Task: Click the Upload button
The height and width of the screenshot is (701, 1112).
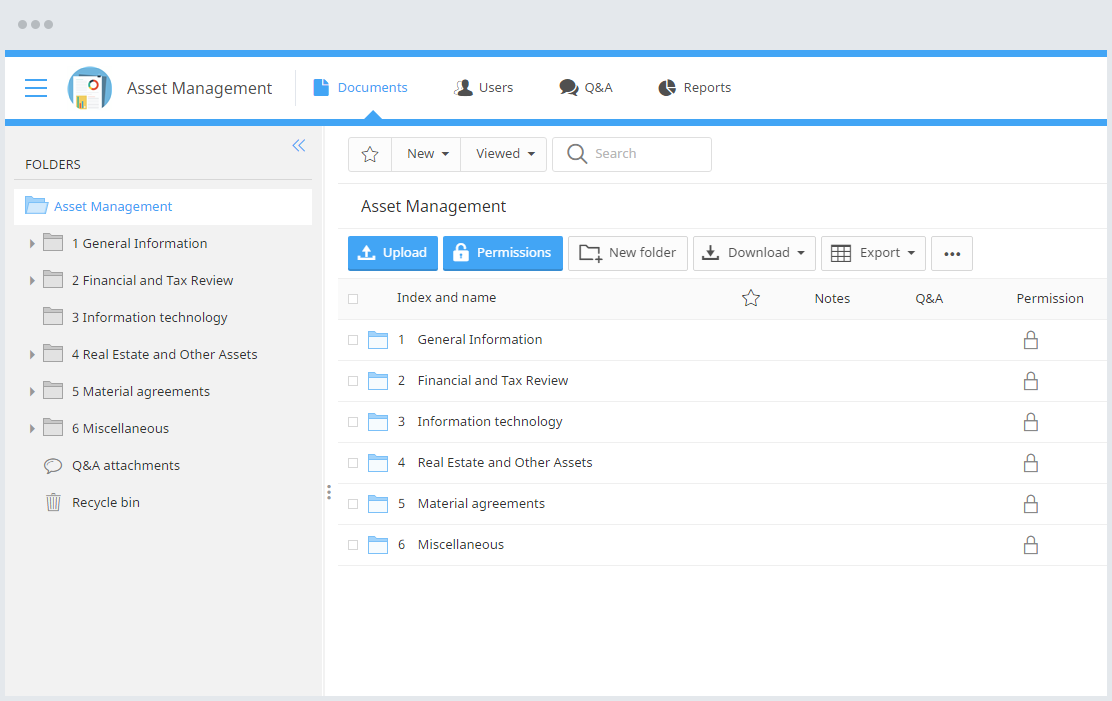Action: pos(393,253)
